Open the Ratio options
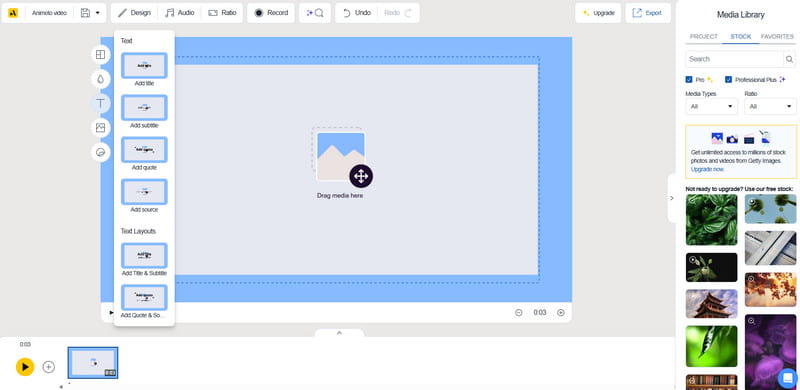 [222, 13]
